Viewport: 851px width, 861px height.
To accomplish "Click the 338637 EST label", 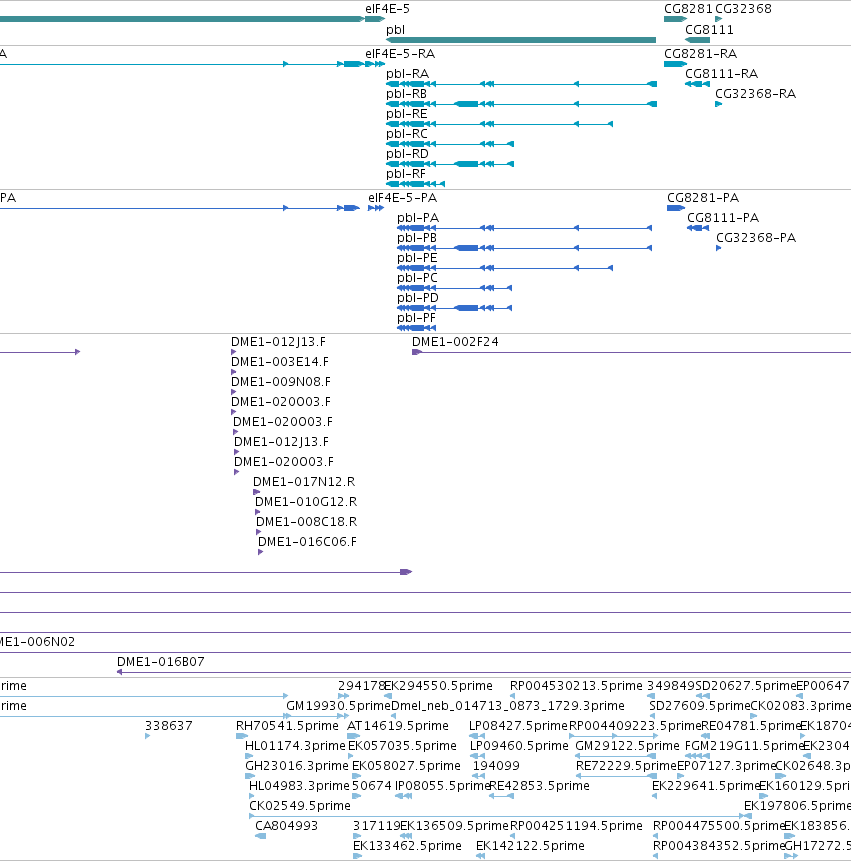I will click(169, 726).
